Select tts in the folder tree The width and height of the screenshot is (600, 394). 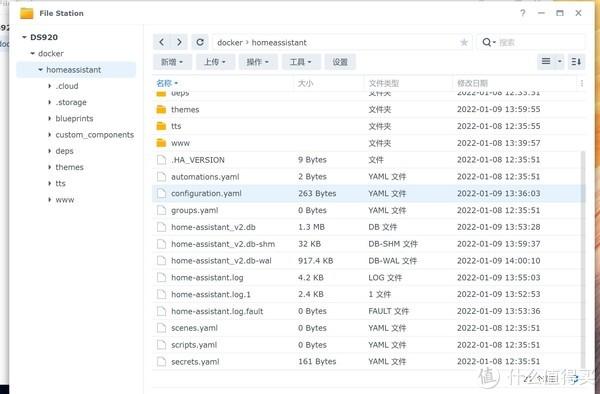point(60,184)
